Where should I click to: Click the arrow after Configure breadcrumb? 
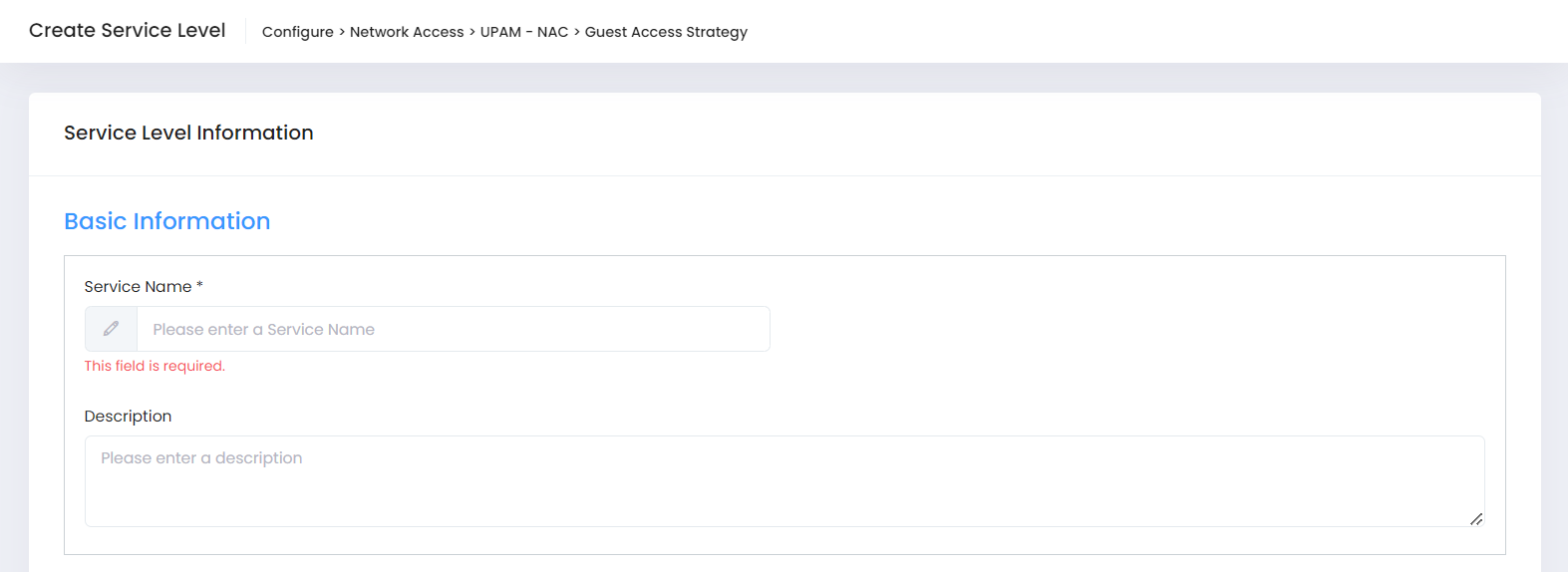[342, 32]
